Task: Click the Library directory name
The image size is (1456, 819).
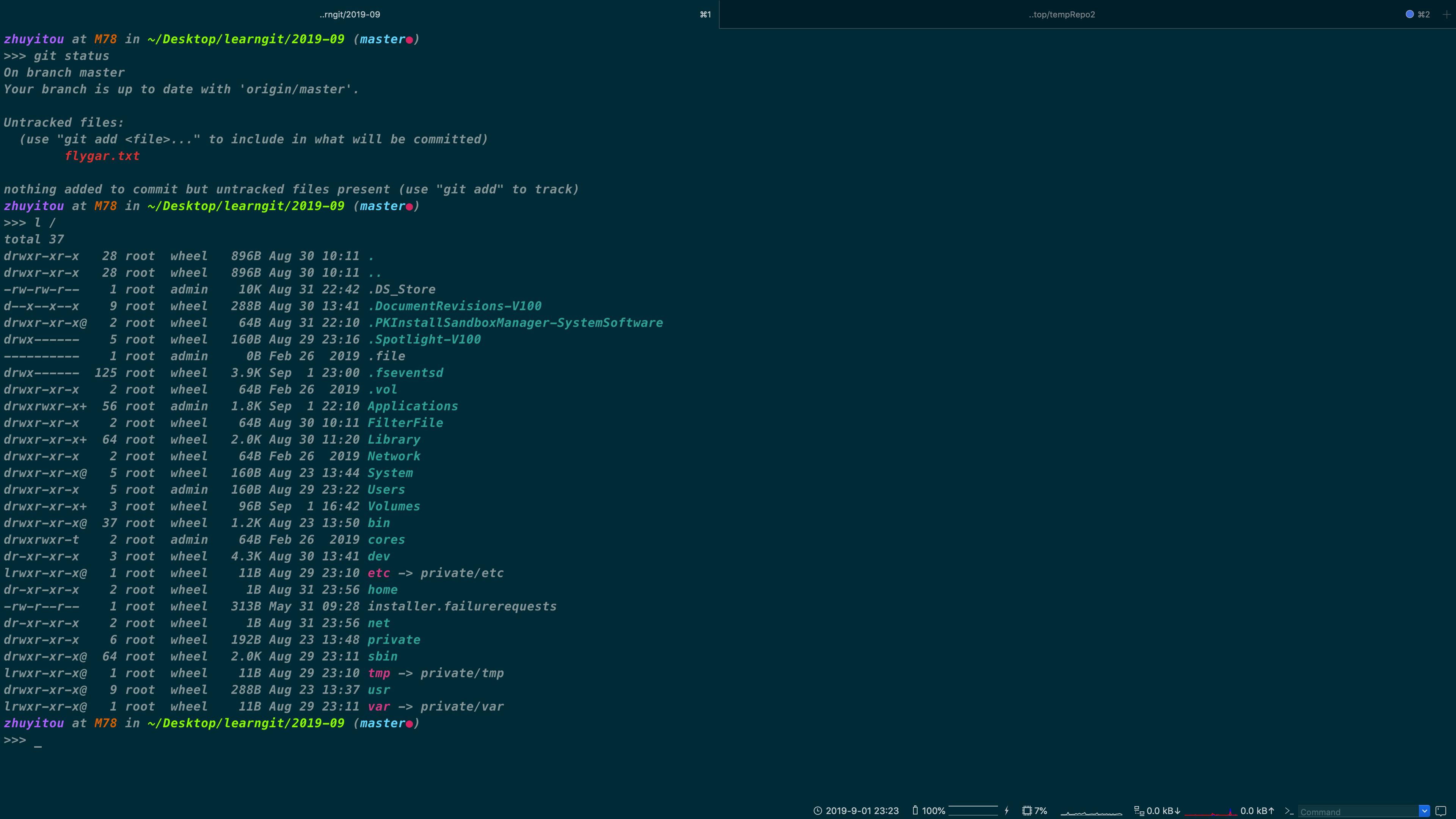Action: tap(394, 440)
